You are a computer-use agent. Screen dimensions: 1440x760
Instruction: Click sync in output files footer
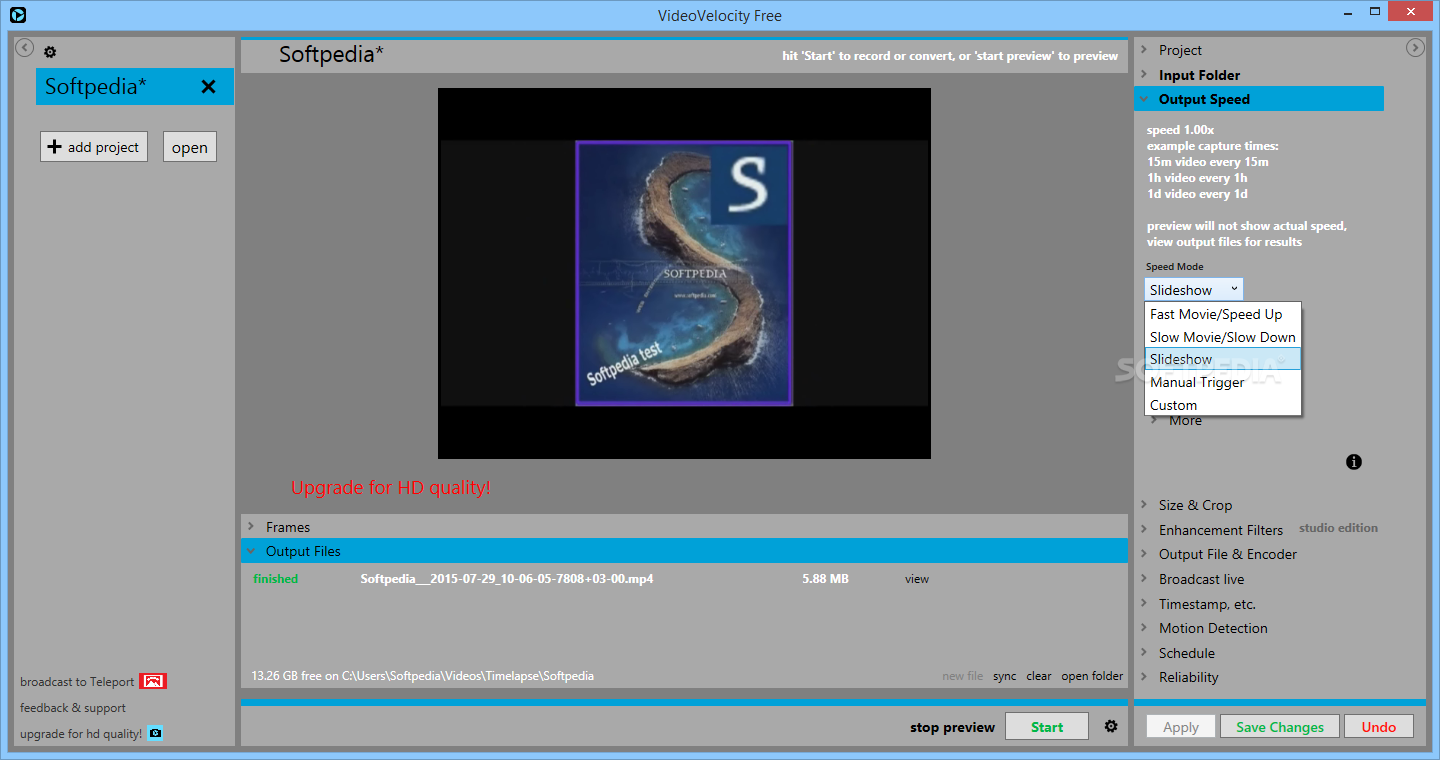point(1004,676)
